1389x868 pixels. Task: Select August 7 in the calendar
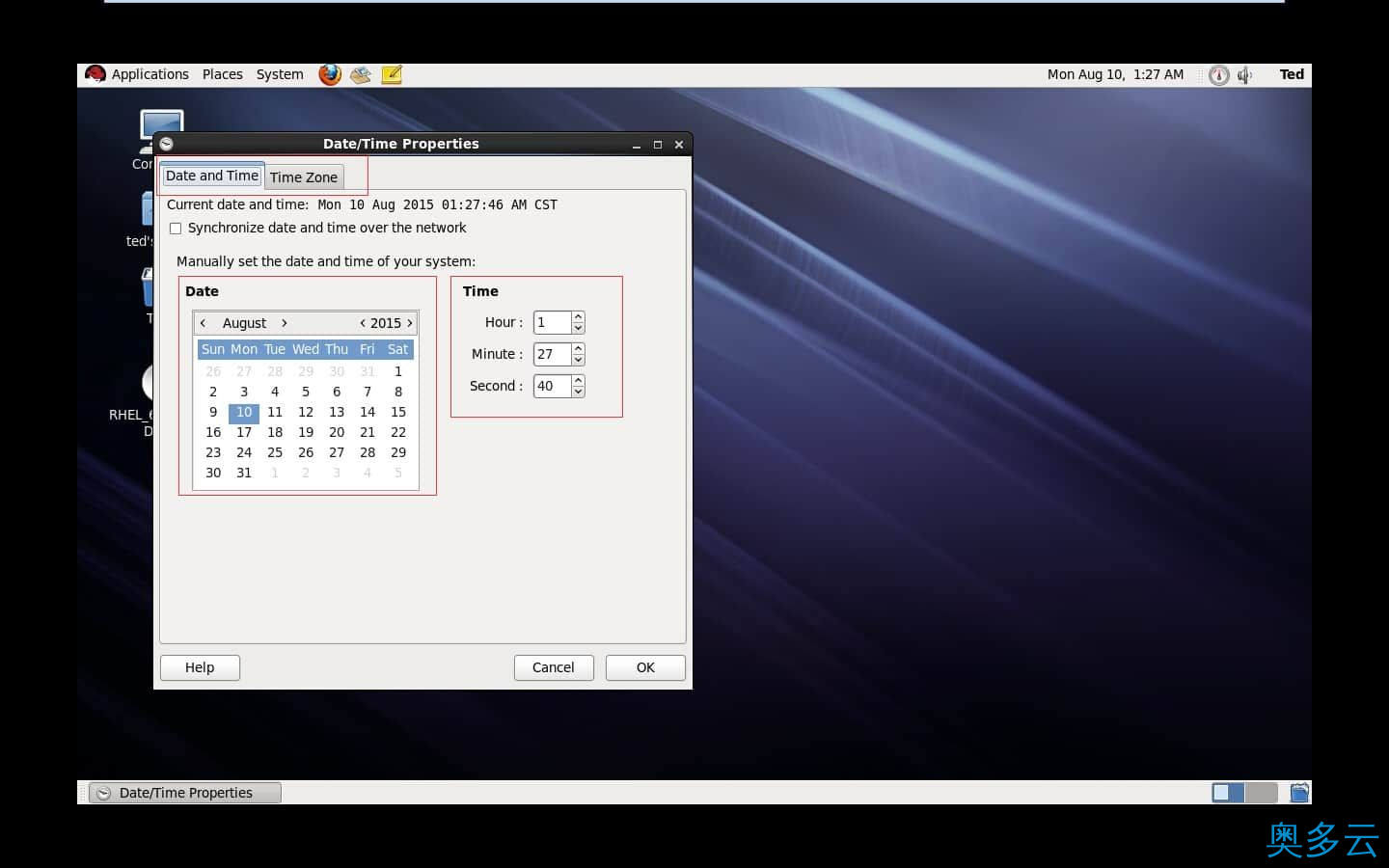click(368, 392)
